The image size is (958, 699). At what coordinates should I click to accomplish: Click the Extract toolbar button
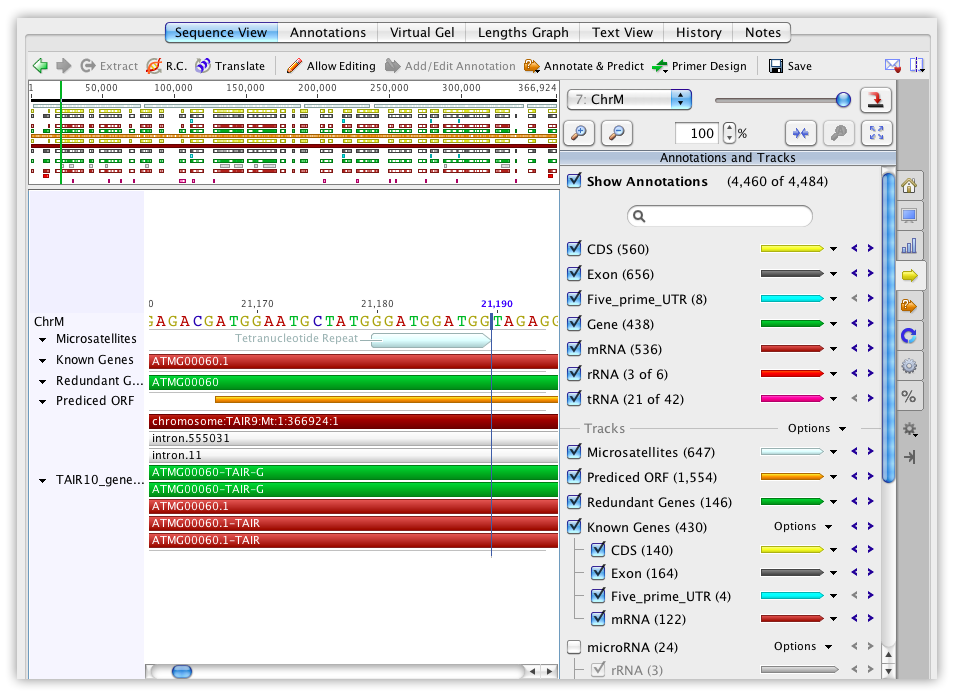coord(109,65)
